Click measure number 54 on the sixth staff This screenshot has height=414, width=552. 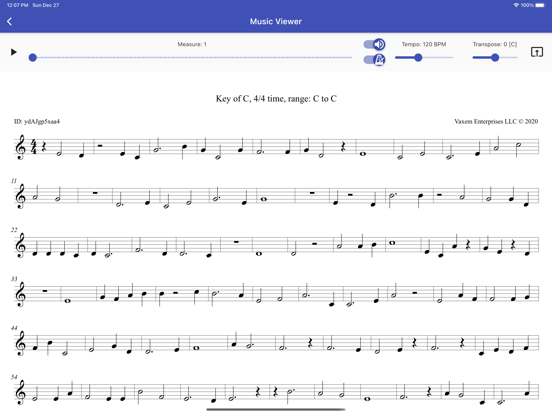click(14, 377)
